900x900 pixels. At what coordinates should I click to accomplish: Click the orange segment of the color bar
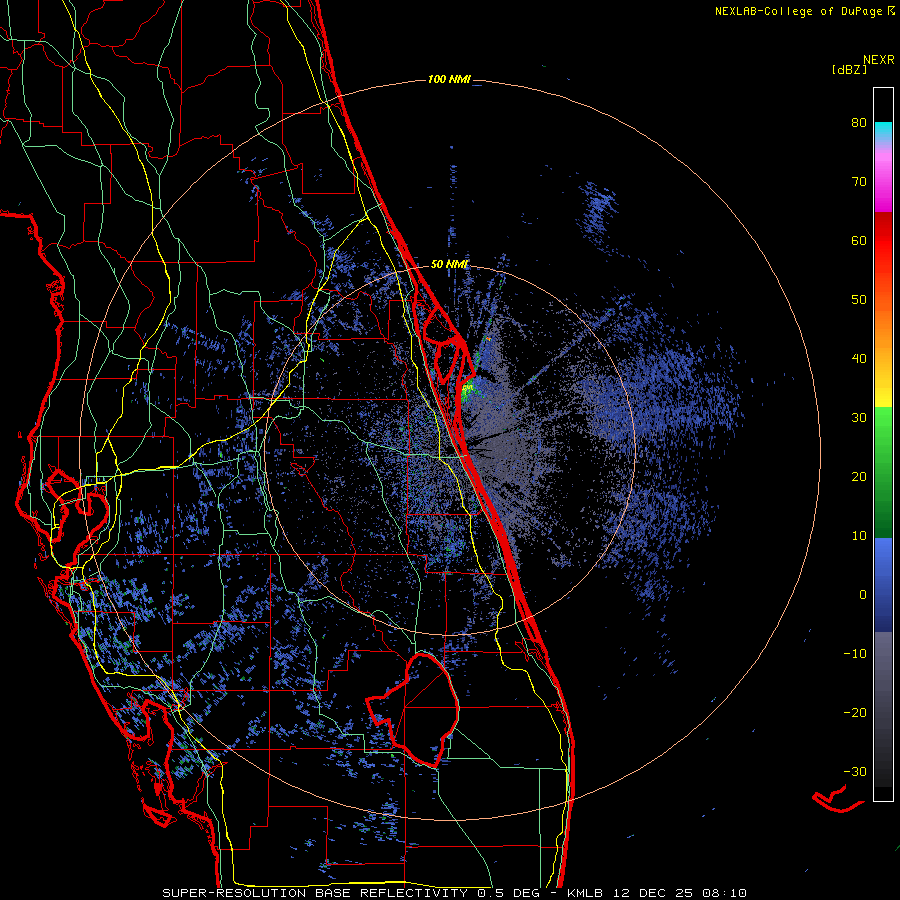[x=883, y=327]
